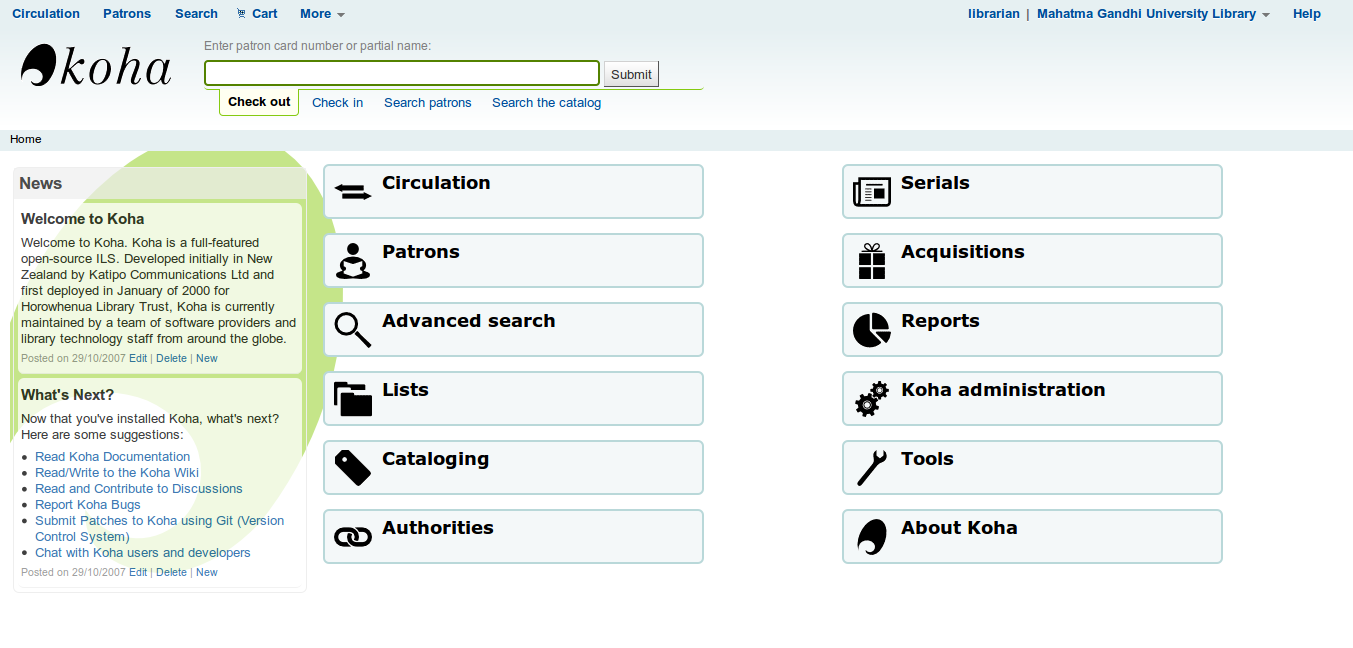Switch to the Check in tab
1353x648 pixels.
click(337, 102)
